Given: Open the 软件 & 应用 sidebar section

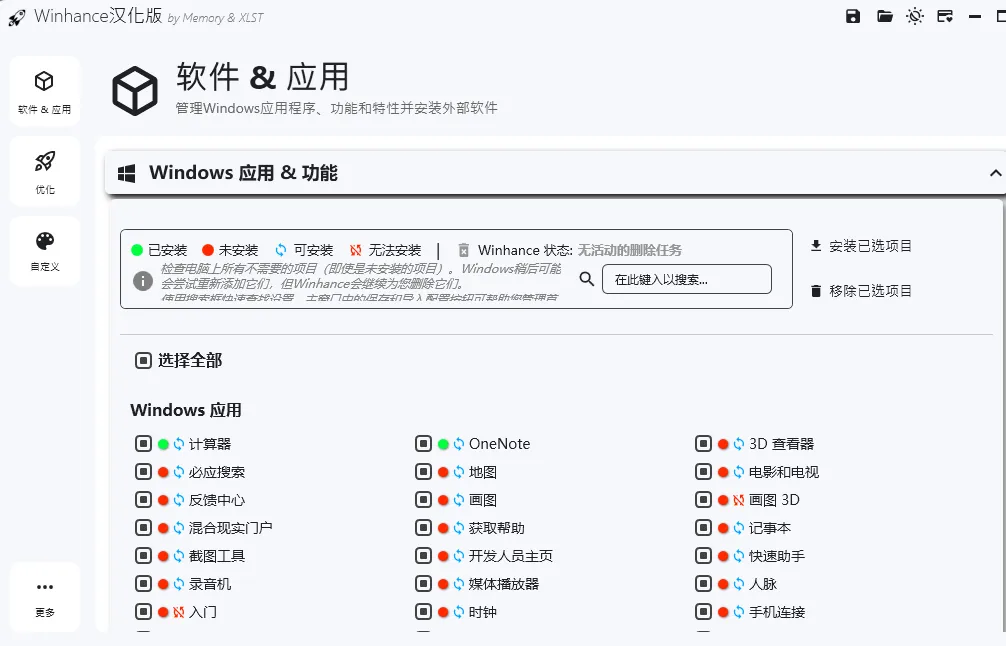Looking at the screenshot, I should 44,90.
